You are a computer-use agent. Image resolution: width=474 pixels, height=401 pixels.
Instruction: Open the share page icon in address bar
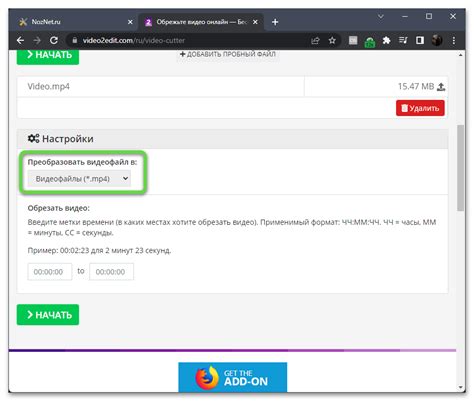pyautogui.click(x=315, y=41)
